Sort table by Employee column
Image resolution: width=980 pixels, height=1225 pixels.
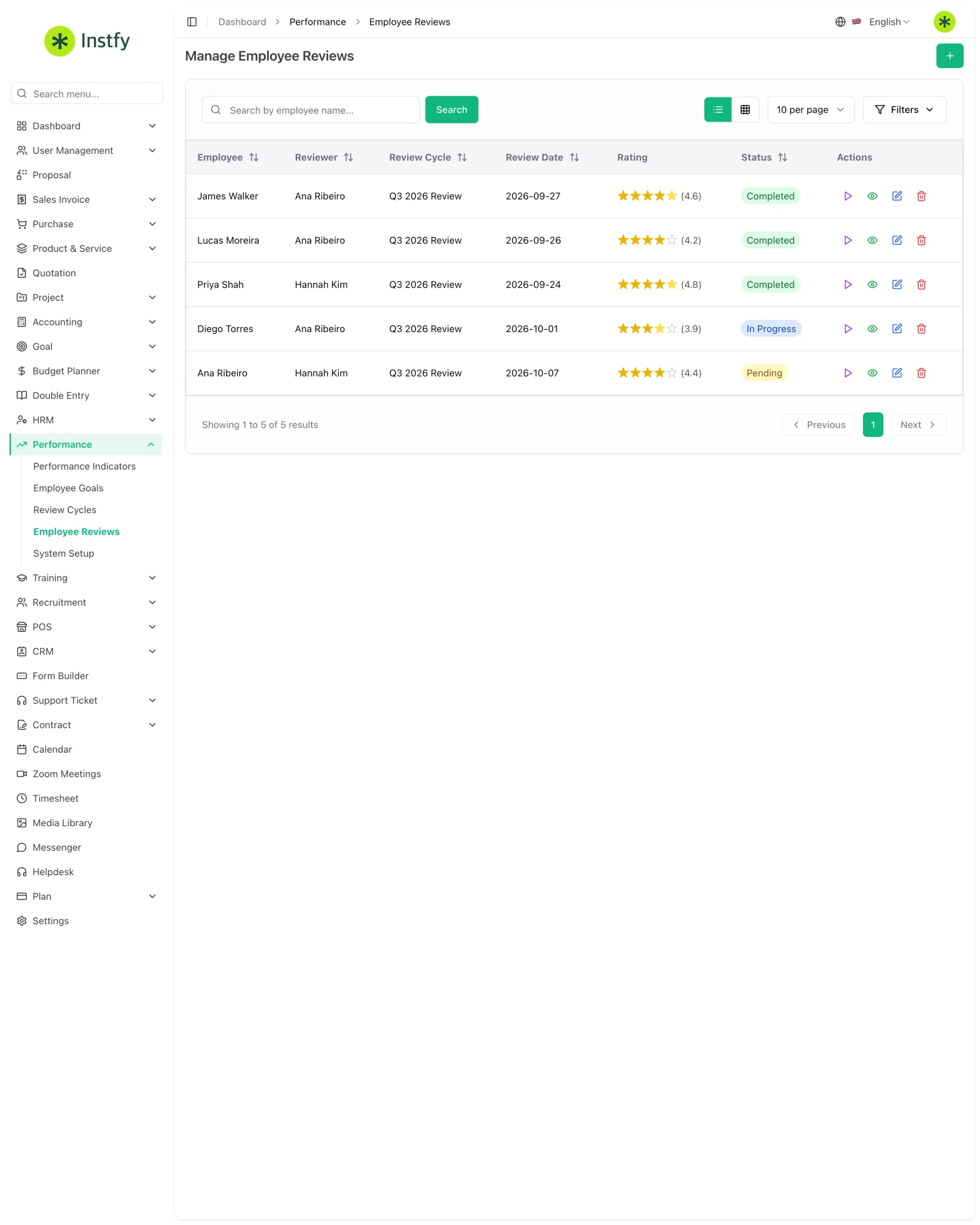(x=228, y=157)
